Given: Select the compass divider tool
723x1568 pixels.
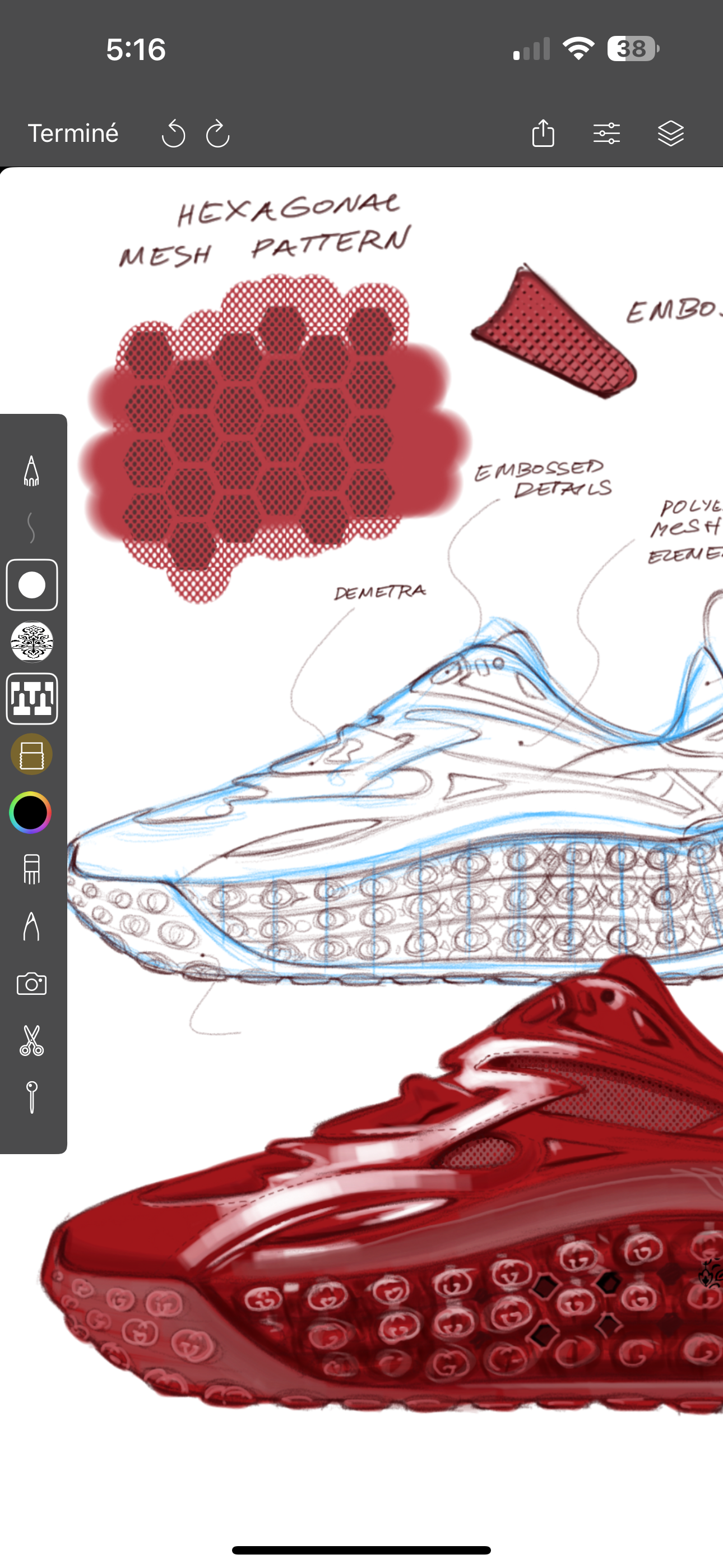Looking at the screenshot, I should pos(31,926).
